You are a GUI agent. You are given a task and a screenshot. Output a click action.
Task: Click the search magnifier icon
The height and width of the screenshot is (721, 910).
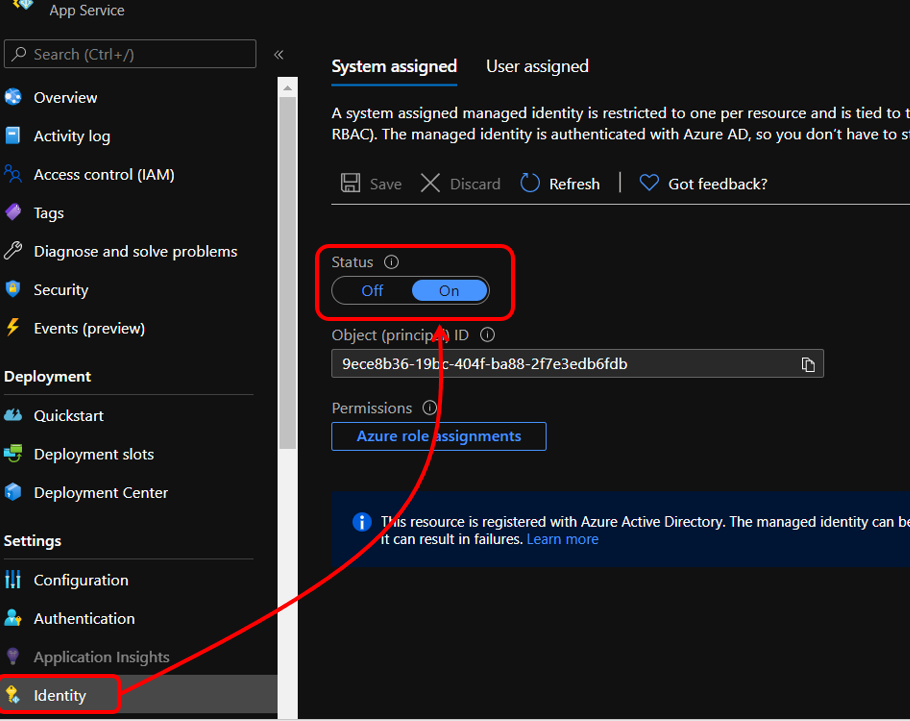pos(19,54)
